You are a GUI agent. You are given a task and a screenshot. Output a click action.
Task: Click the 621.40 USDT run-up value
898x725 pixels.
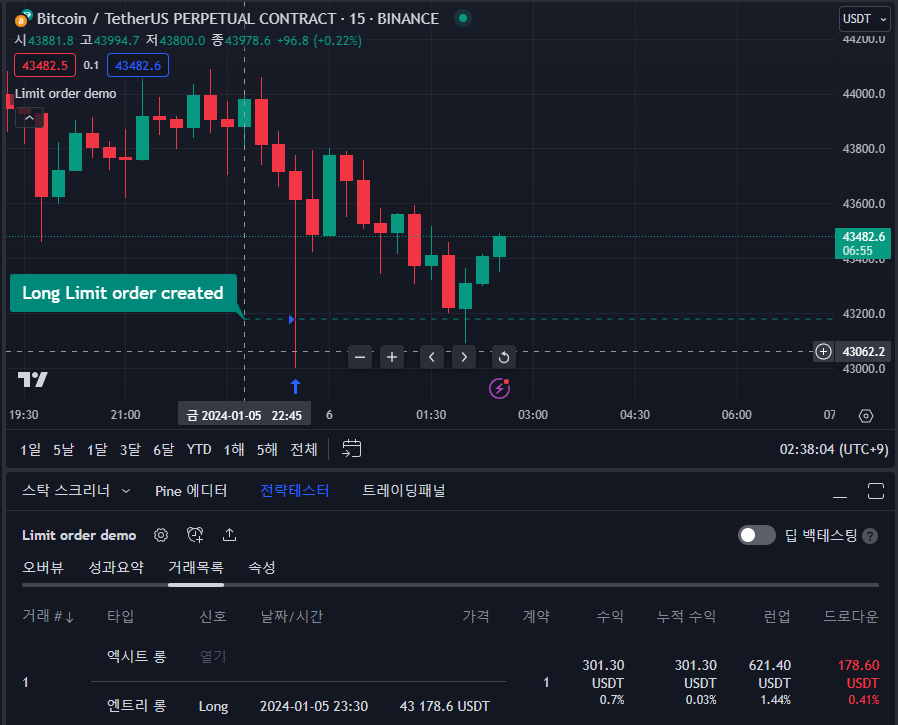coord(770,674)
